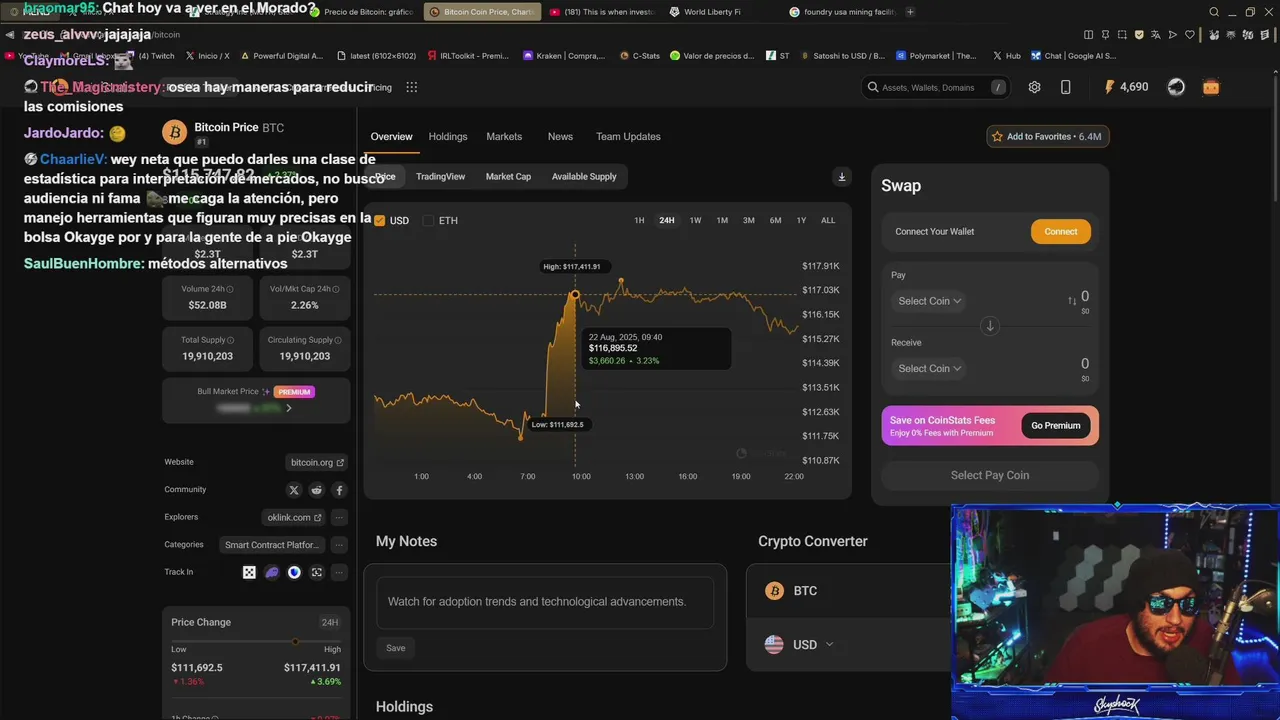This screenshot has width=1280, height=720.
Task: Open the Reddit community icon
Action: coord(317,490)
